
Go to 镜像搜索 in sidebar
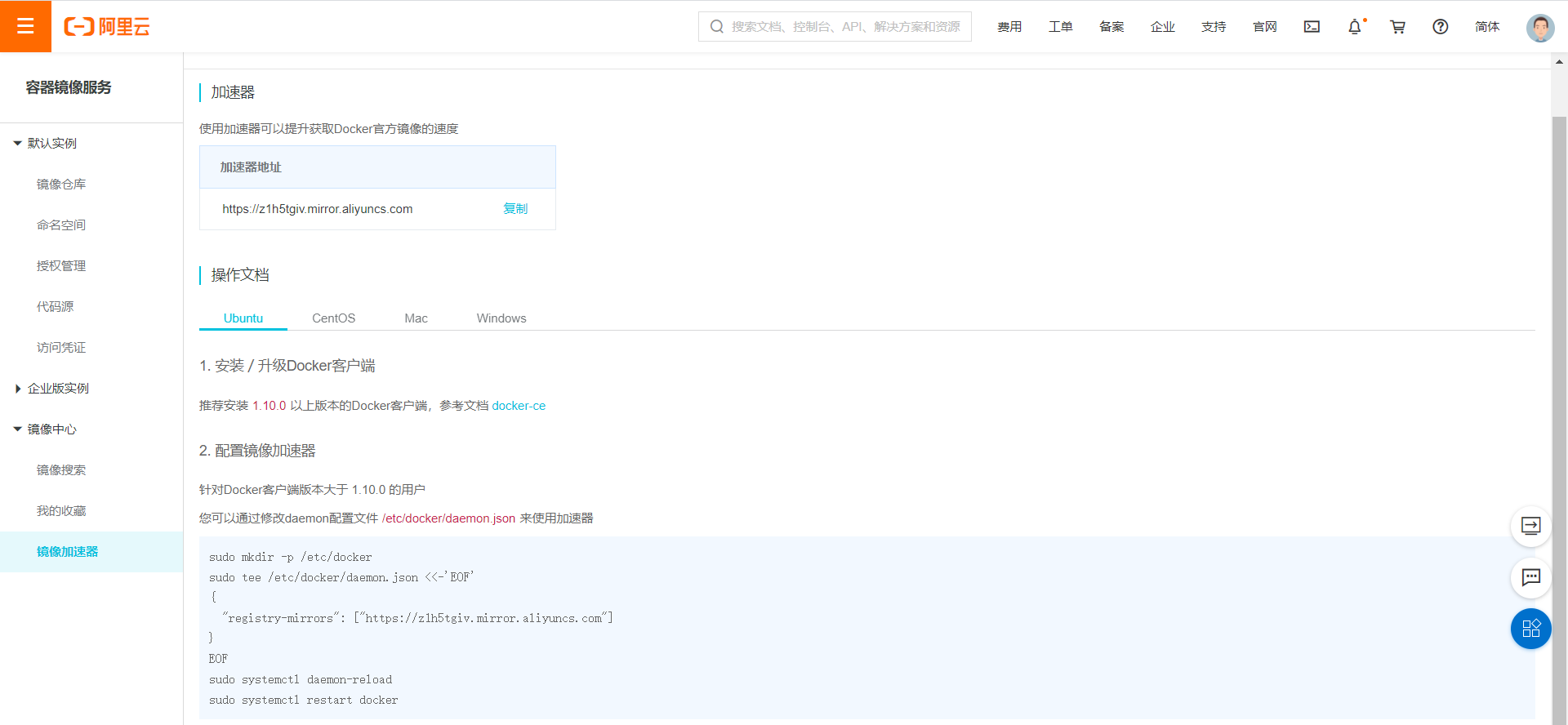click(x=61, y=470)
